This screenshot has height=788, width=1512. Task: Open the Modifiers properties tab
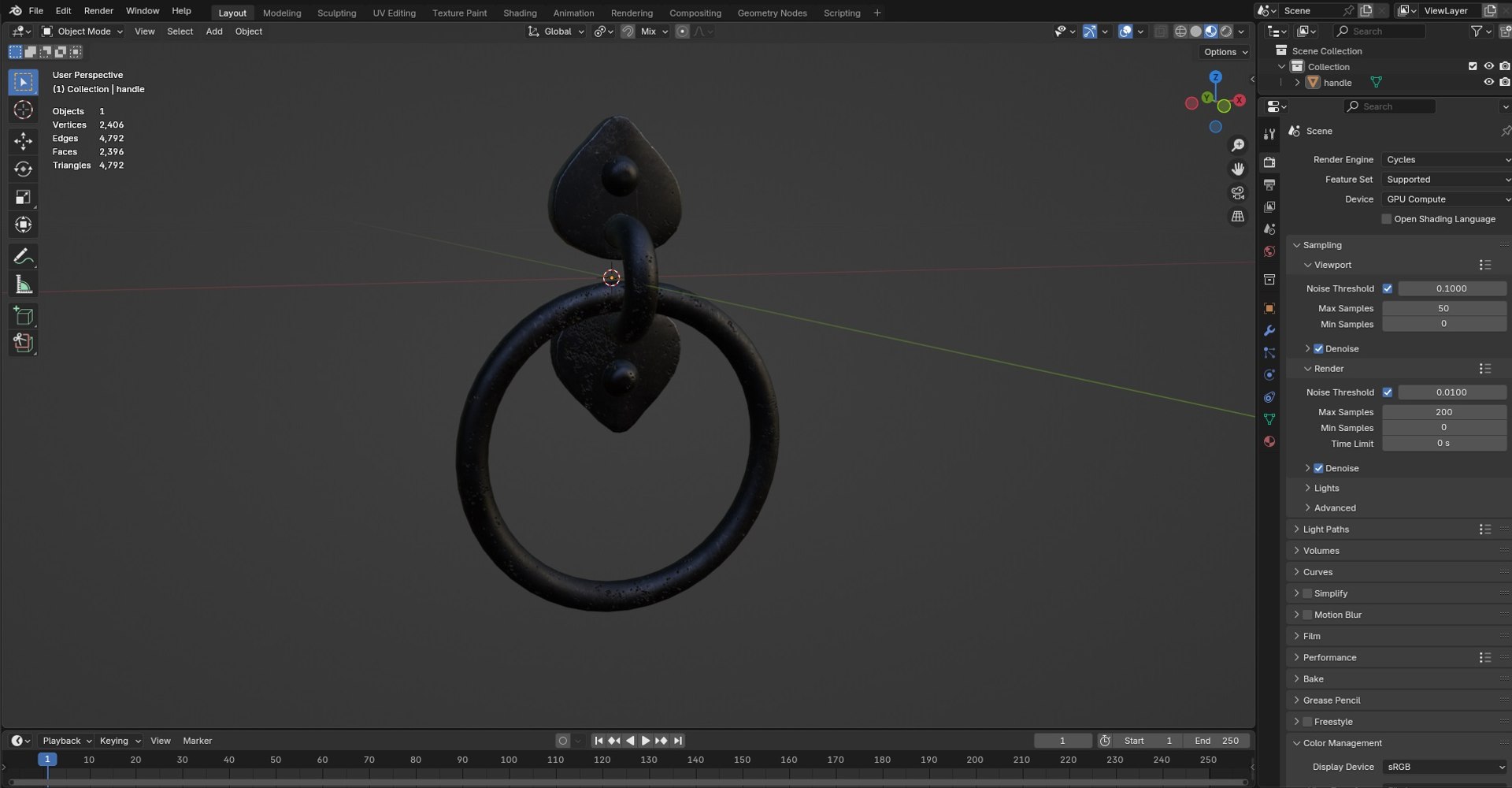click(x=1269, y=331)
